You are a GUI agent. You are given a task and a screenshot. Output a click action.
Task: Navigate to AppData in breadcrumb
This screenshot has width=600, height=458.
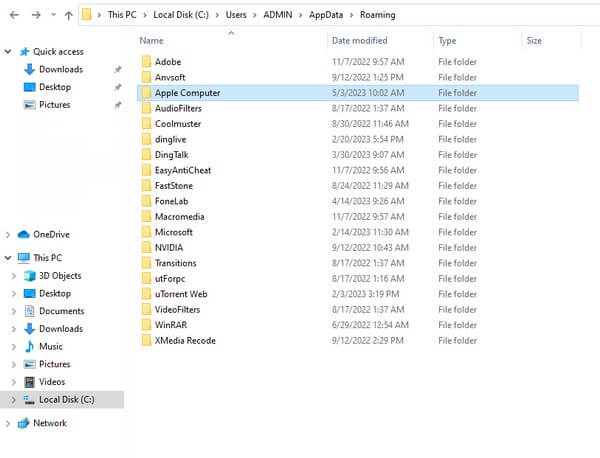pos(326,15)
